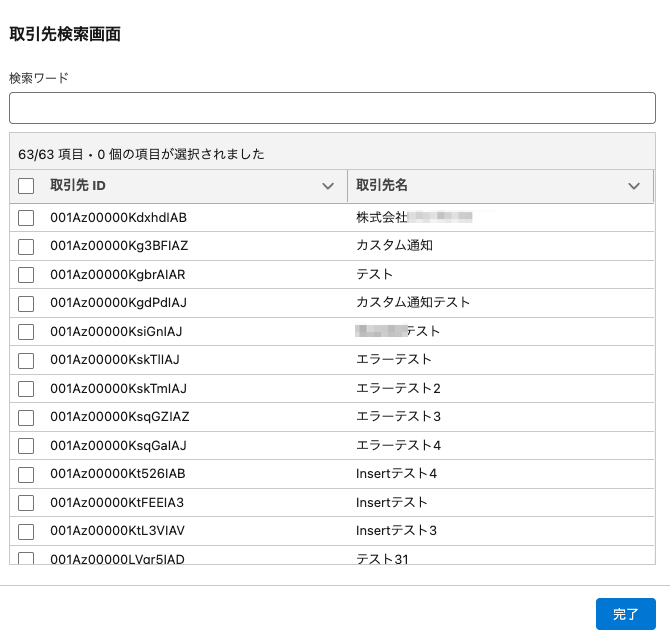Open the 取引先 ID column dropdown chevron
Screen dimensions: 670x643
coord(327,186)
